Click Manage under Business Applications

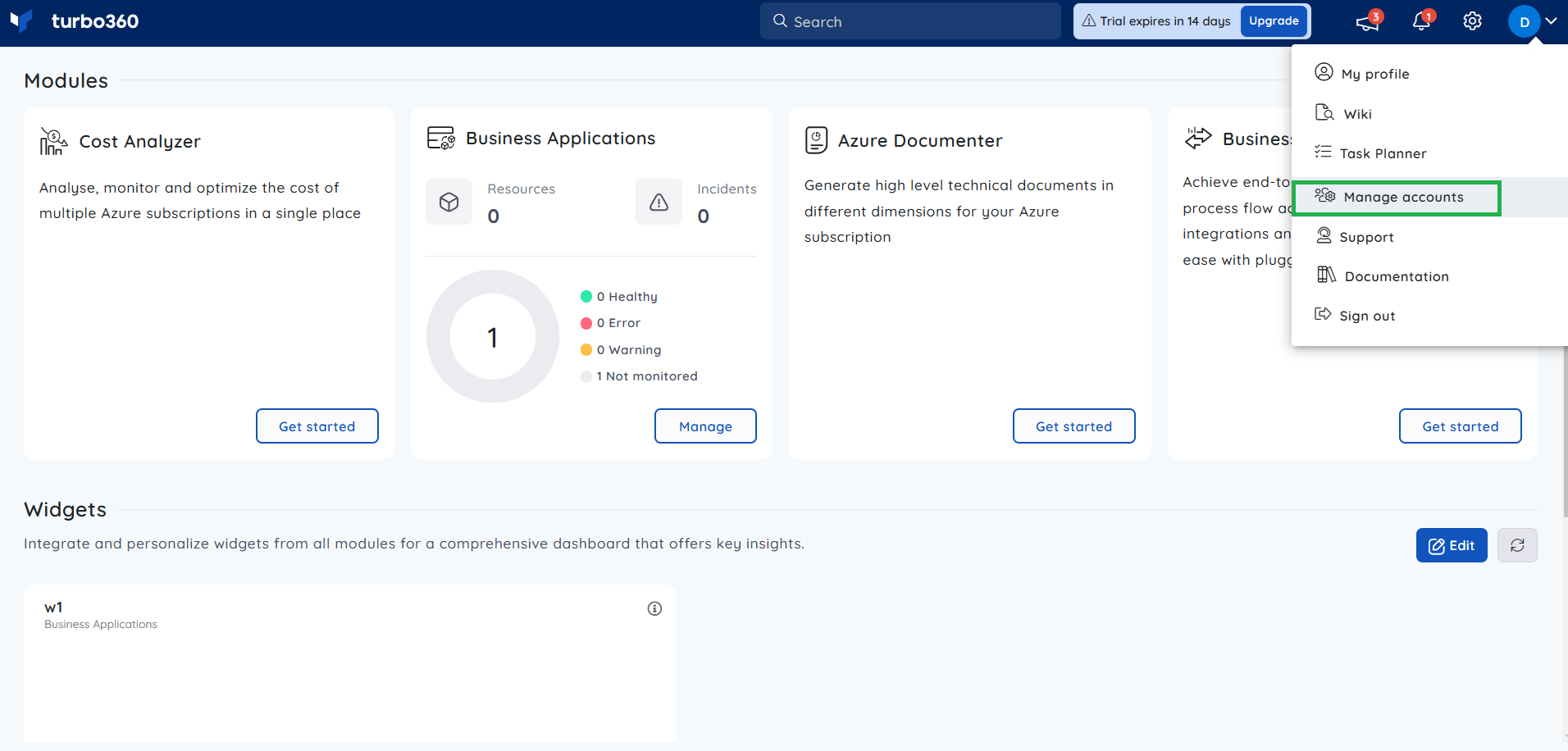pyautogui.click(x=705, y=426)
